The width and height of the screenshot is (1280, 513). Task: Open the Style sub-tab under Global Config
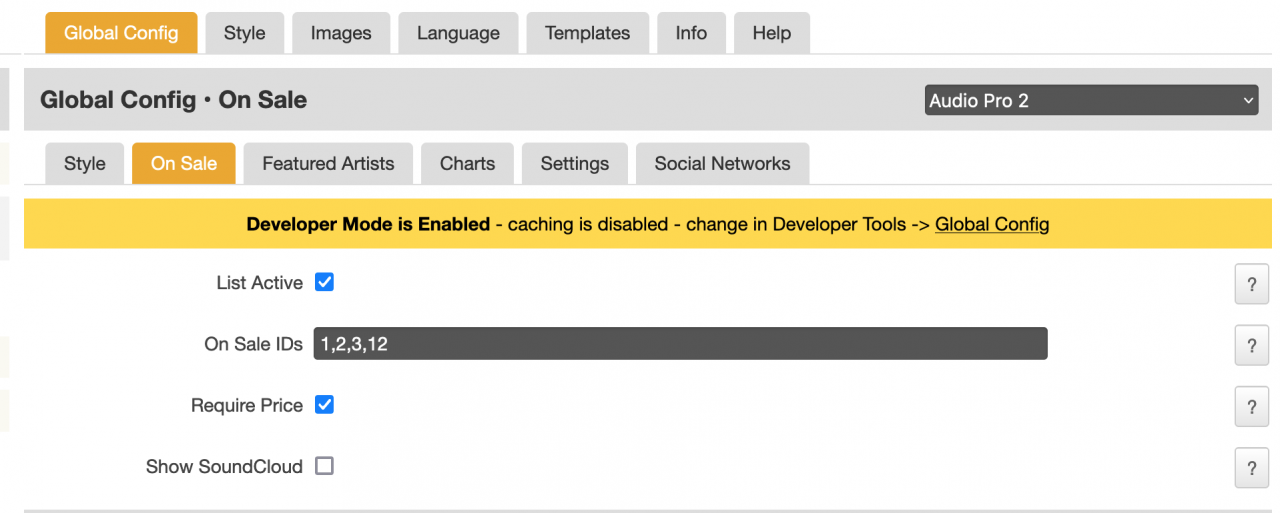tap(85, 164)
